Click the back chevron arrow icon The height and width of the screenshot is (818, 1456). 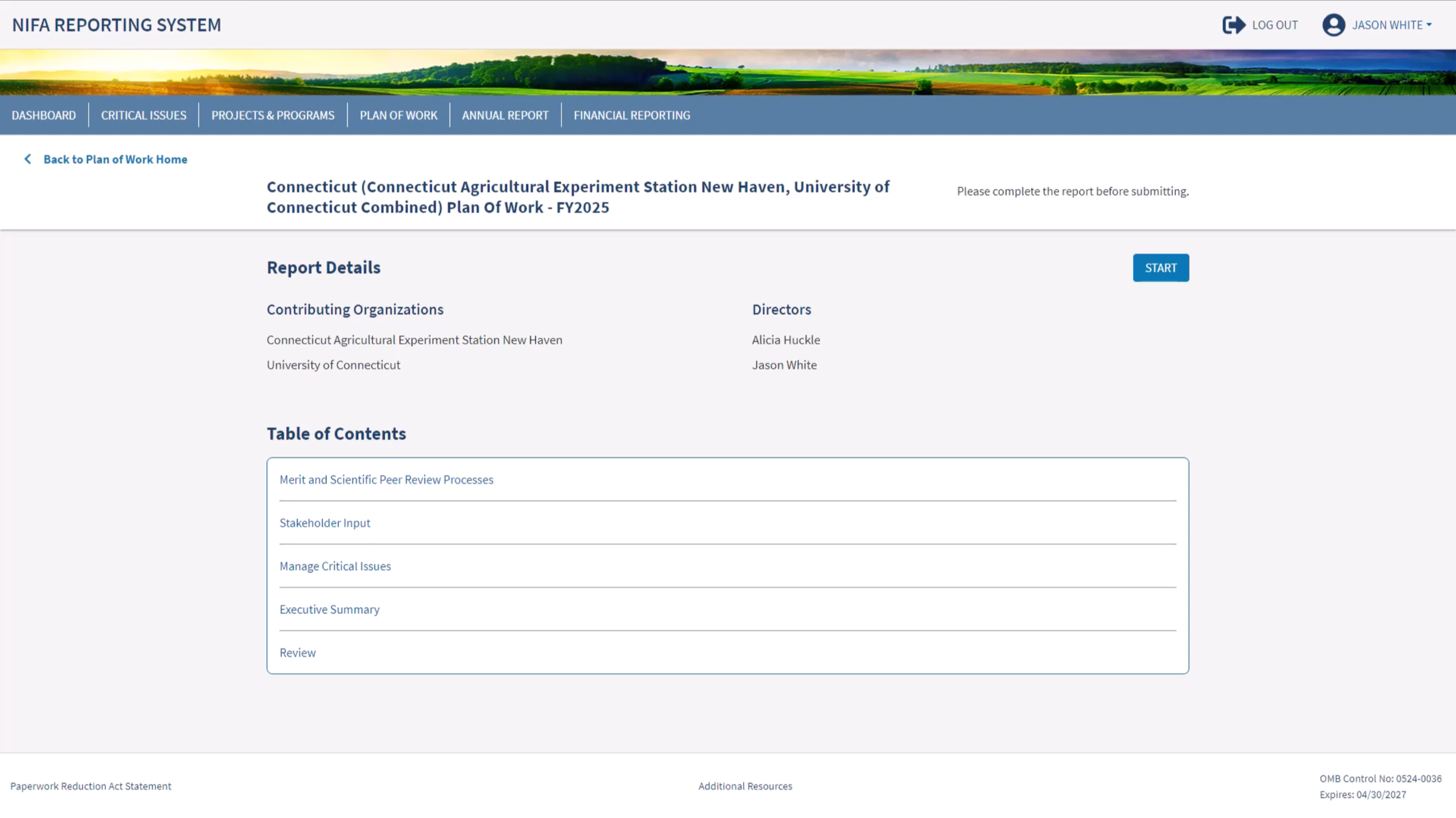click(27, 159)
